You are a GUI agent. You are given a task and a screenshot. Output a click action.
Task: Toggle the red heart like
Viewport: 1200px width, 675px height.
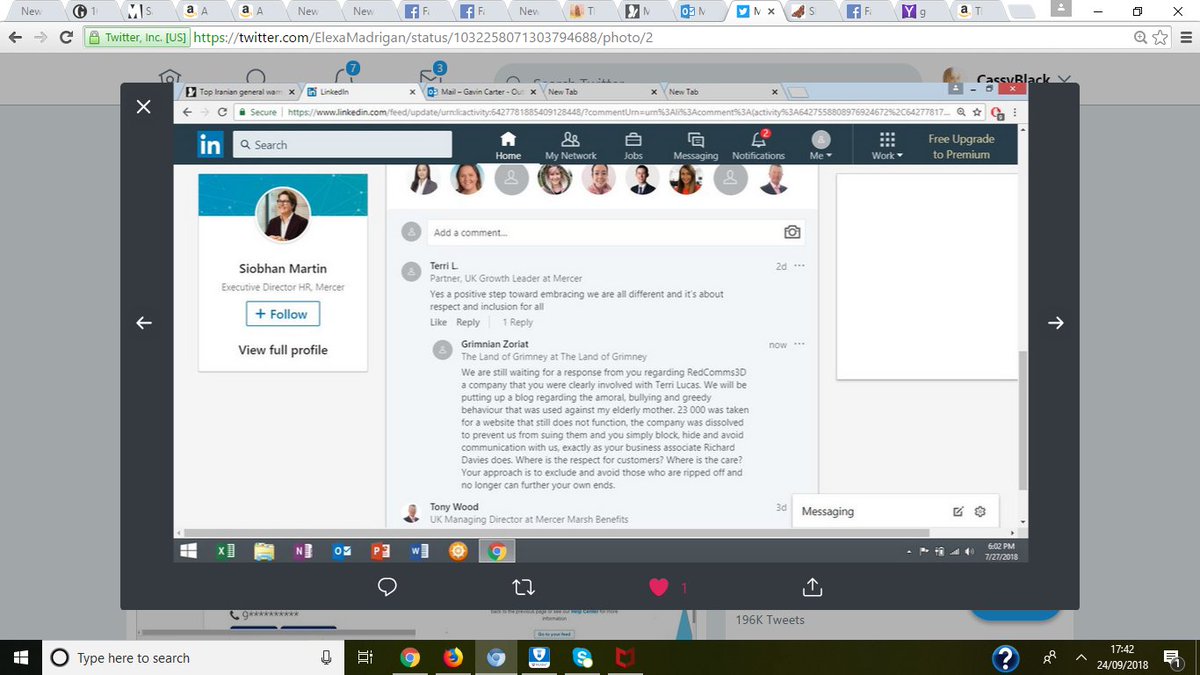pos(658,587)
